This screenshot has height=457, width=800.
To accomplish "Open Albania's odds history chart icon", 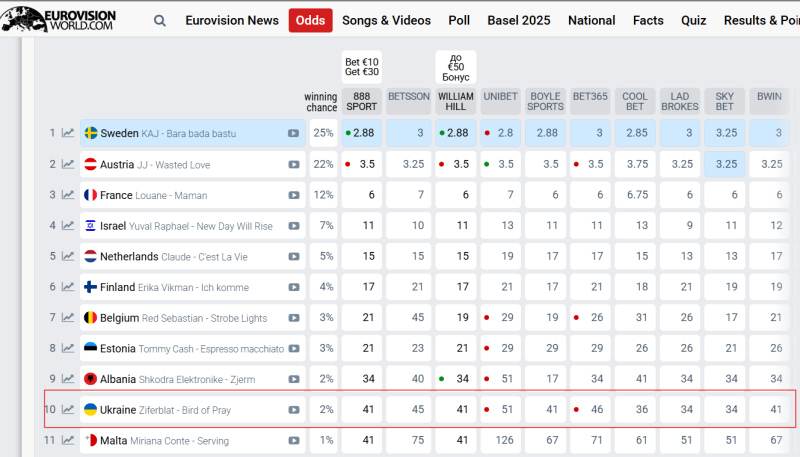I will (x=68, y=379).
